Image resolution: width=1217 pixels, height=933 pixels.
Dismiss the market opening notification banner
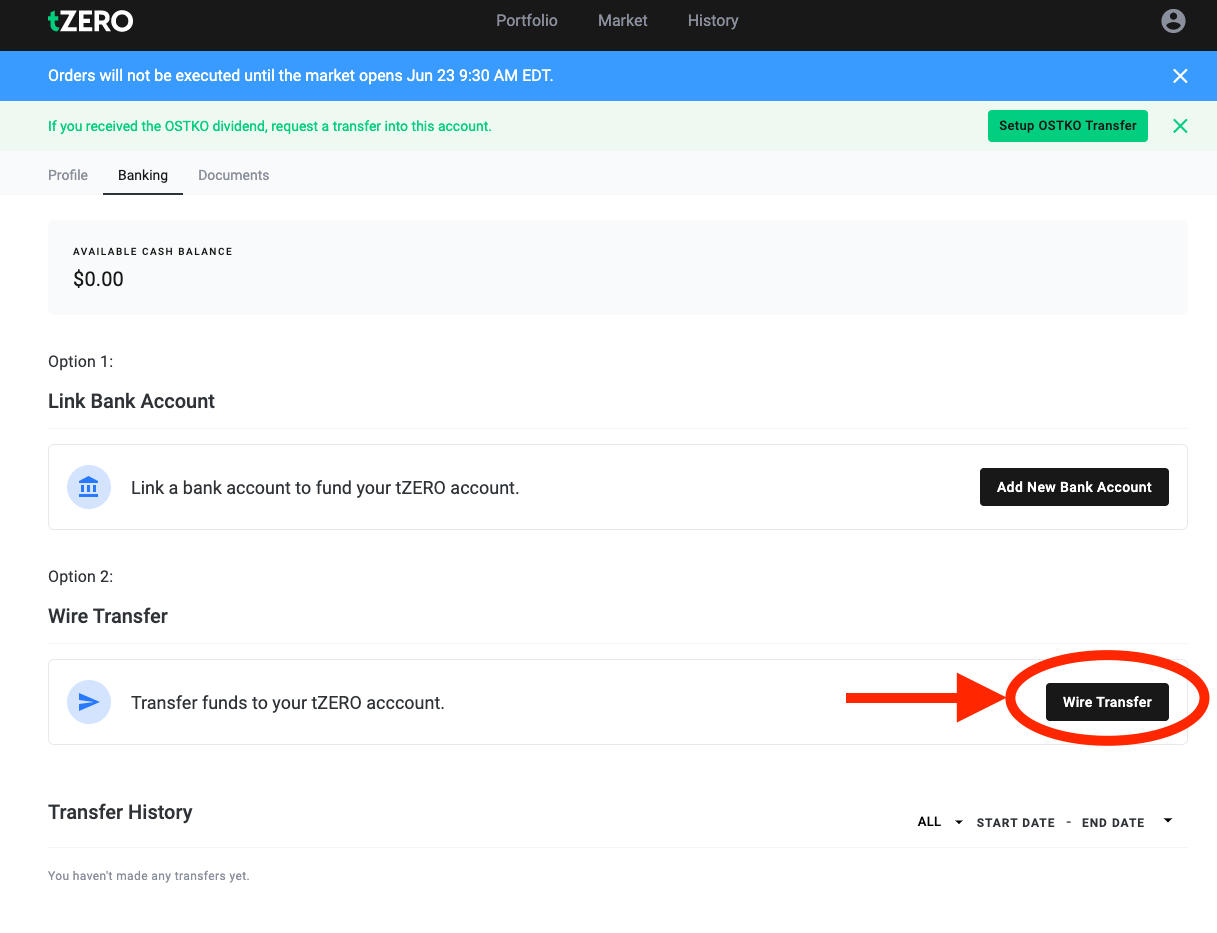coord(1180,75)
